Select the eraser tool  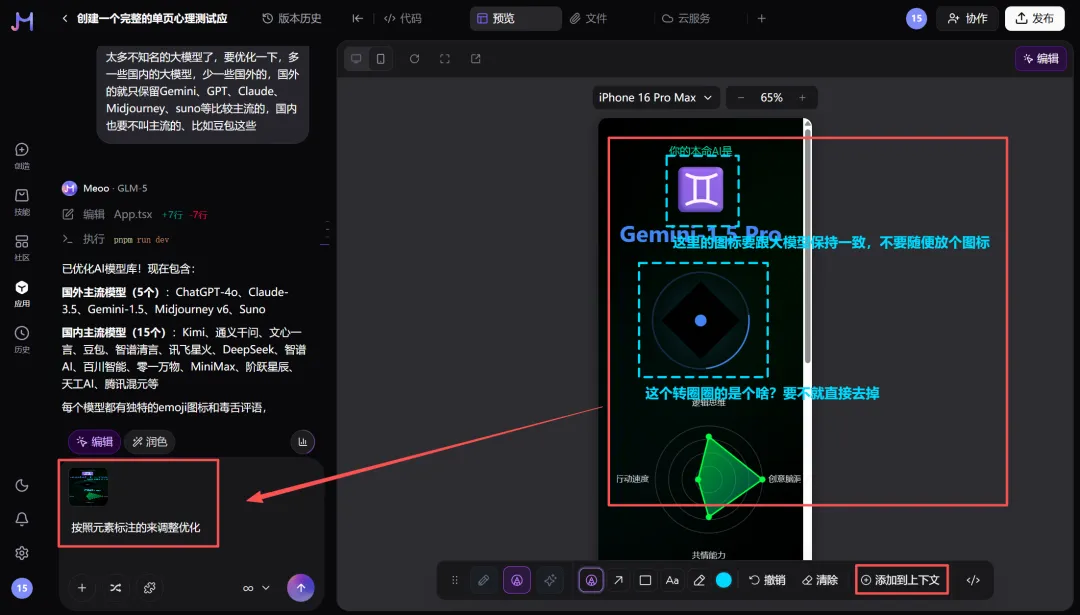pyautogui.click(x=699, y=580)
